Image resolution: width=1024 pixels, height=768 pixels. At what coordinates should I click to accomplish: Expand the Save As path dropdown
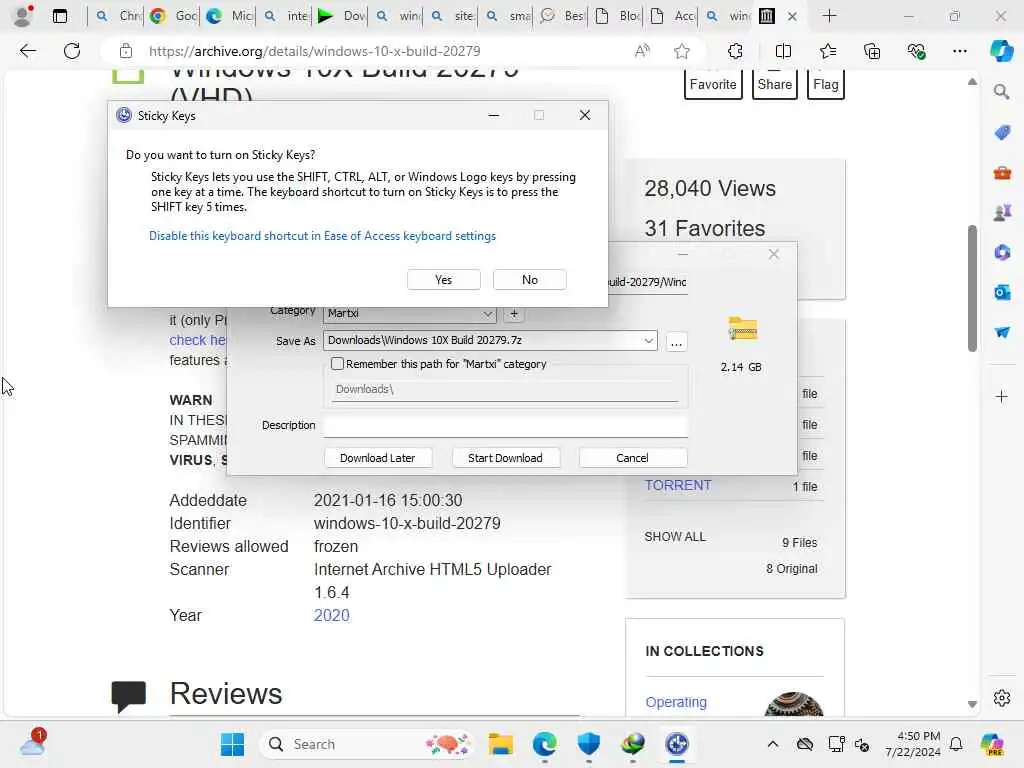pyautogui.click(x=648, y=340)
